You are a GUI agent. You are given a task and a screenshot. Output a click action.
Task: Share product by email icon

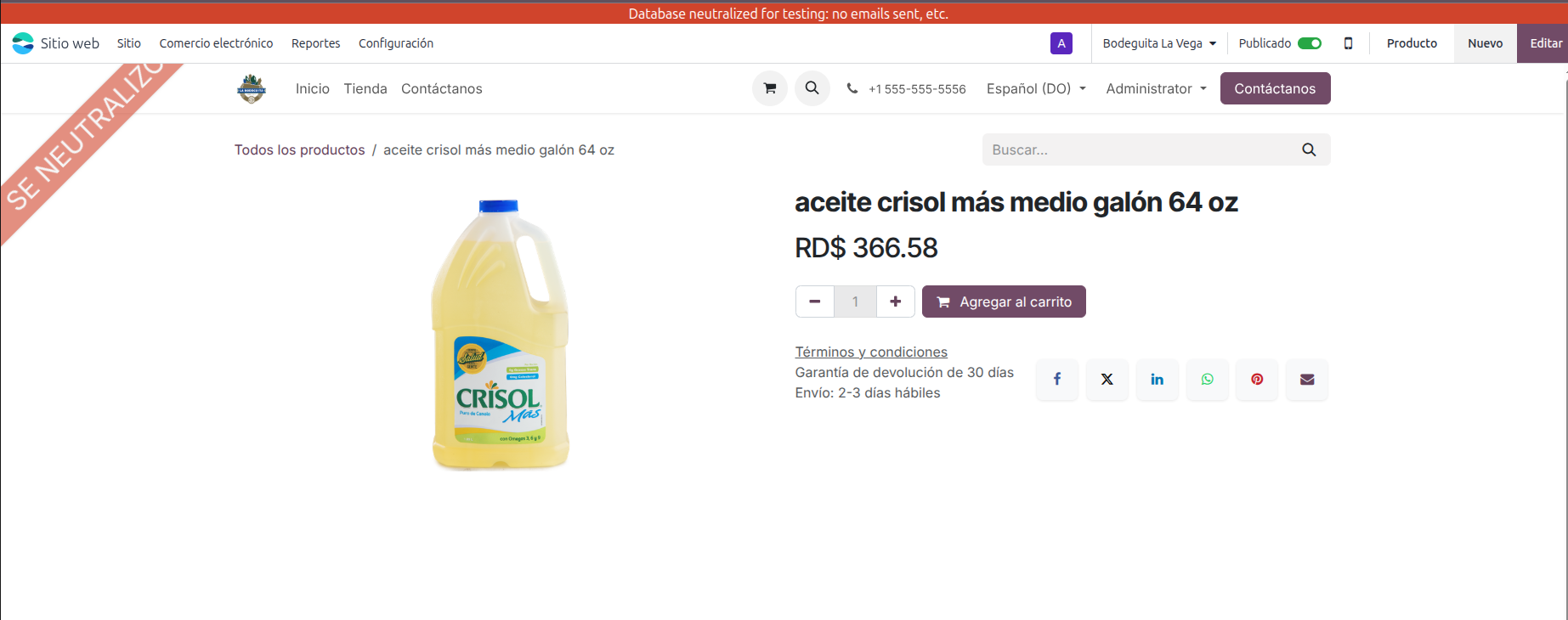[1307, 380]
